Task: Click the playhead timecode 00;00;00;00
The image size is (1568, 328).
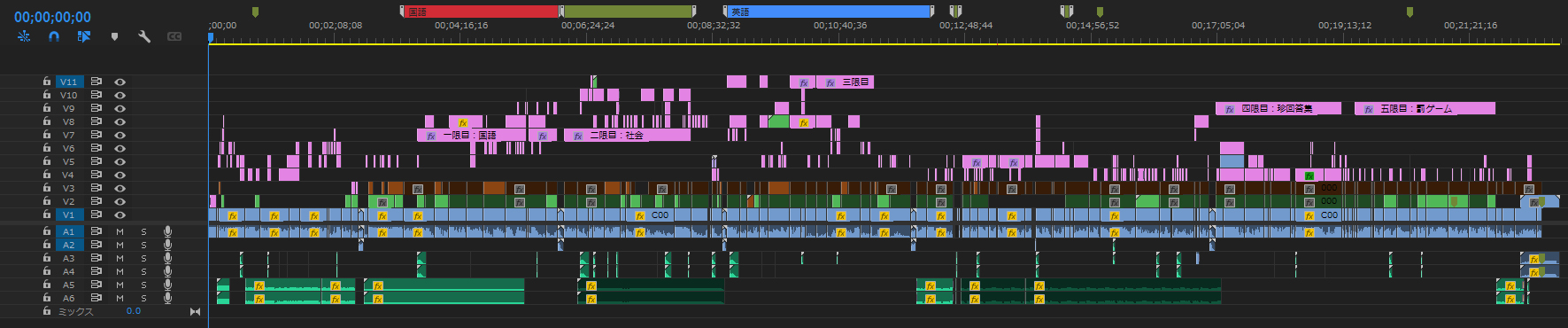Action: pyautogui.click(x=52, y=17)
